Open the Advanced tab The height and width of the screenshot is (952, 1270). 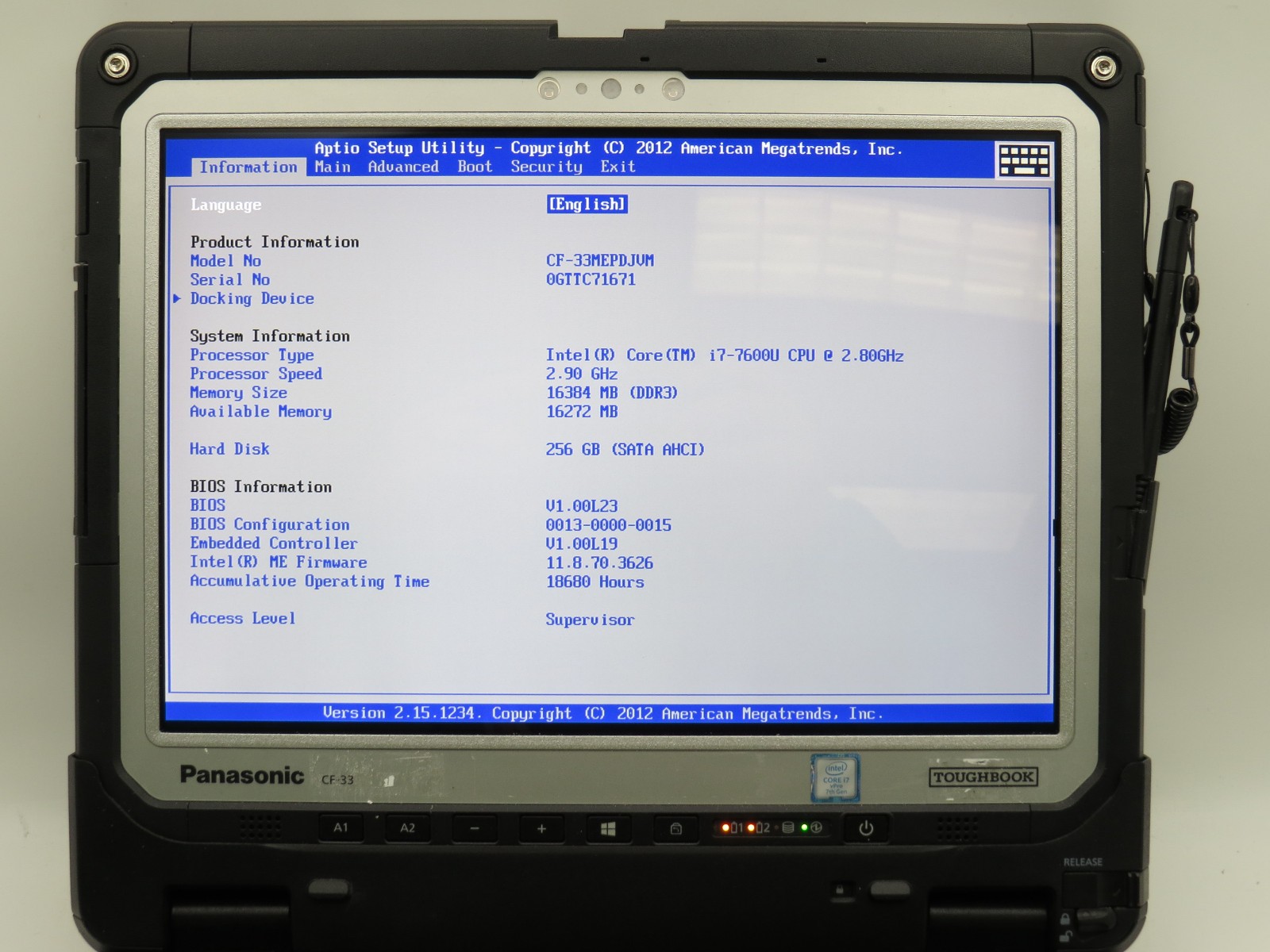coord(403,167)
